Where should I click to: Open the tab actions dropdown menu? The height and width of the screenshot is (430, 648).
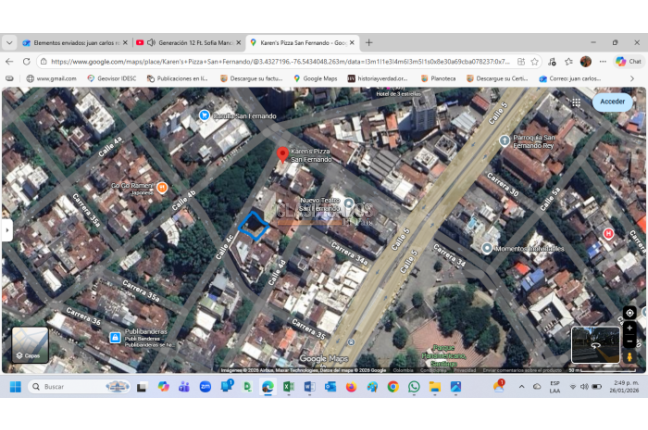click(9, 43)
